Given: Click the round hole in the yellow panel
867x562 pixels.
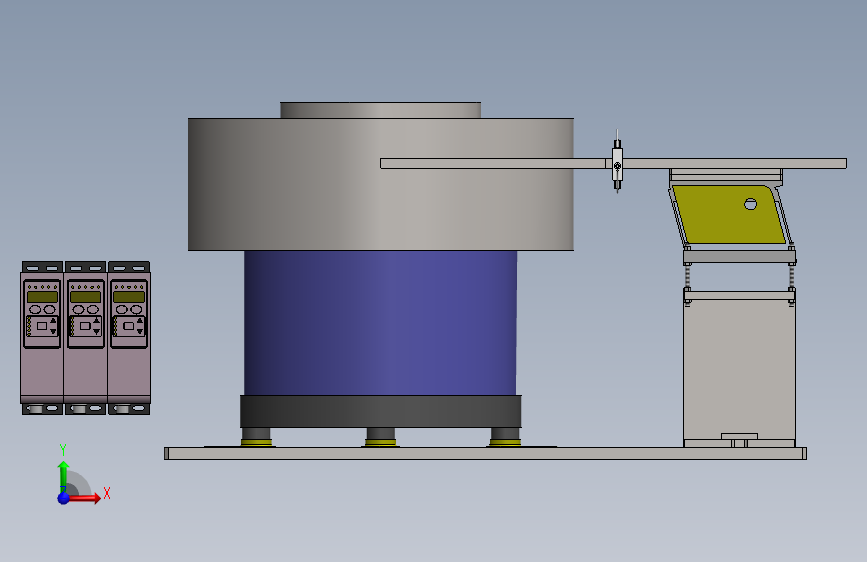Looking at the screenshot, I should [750, 204].
